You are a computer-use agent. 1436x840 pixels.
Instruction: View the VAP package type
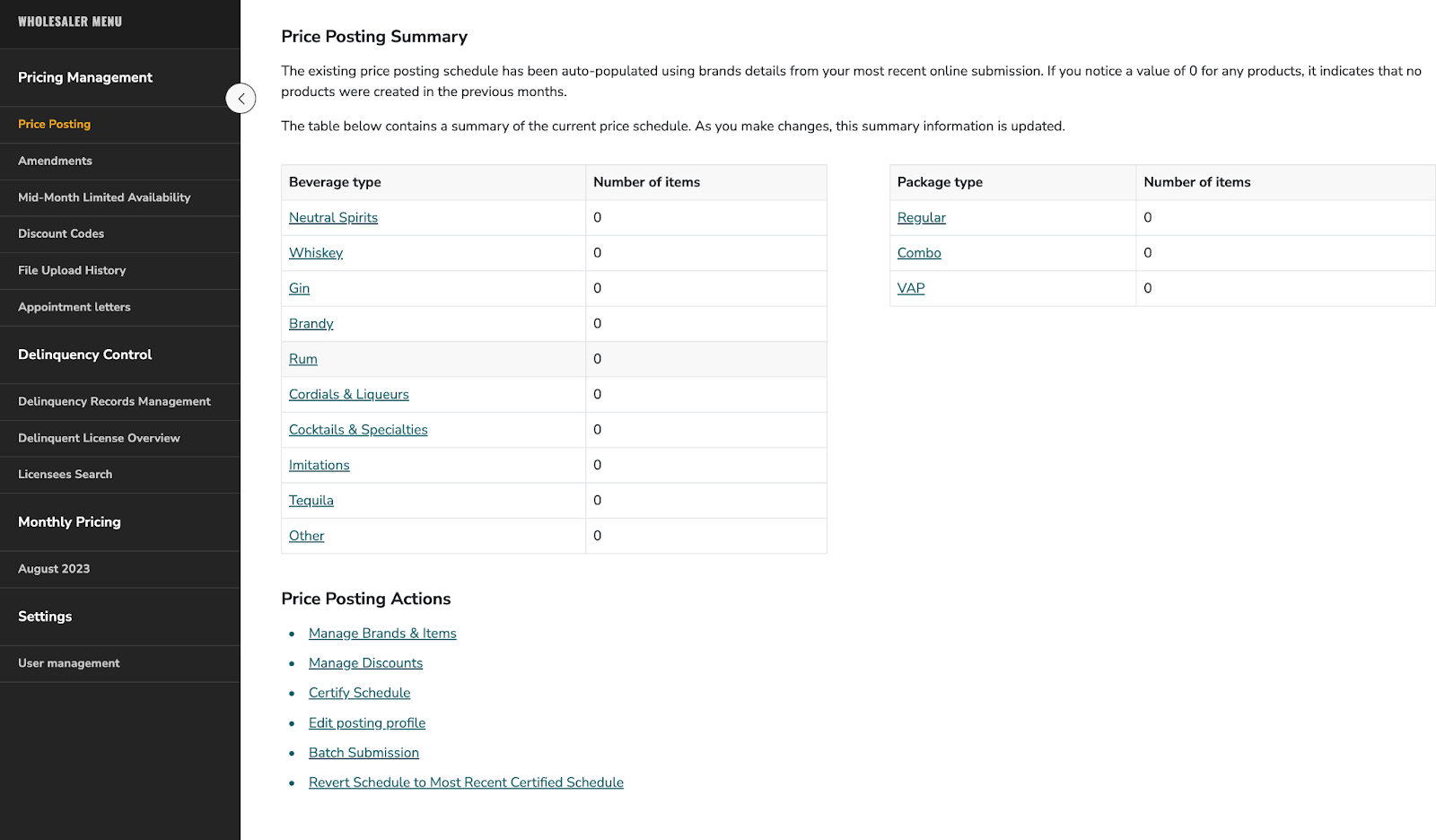point(910,288)
